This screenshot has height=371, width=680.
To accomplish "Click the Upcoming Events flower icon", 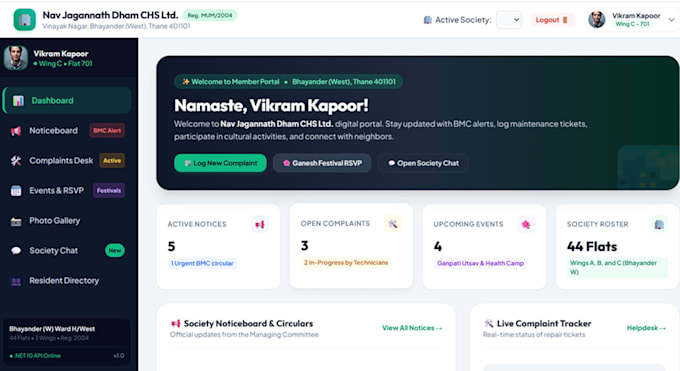I will click(x=526, y=224).
